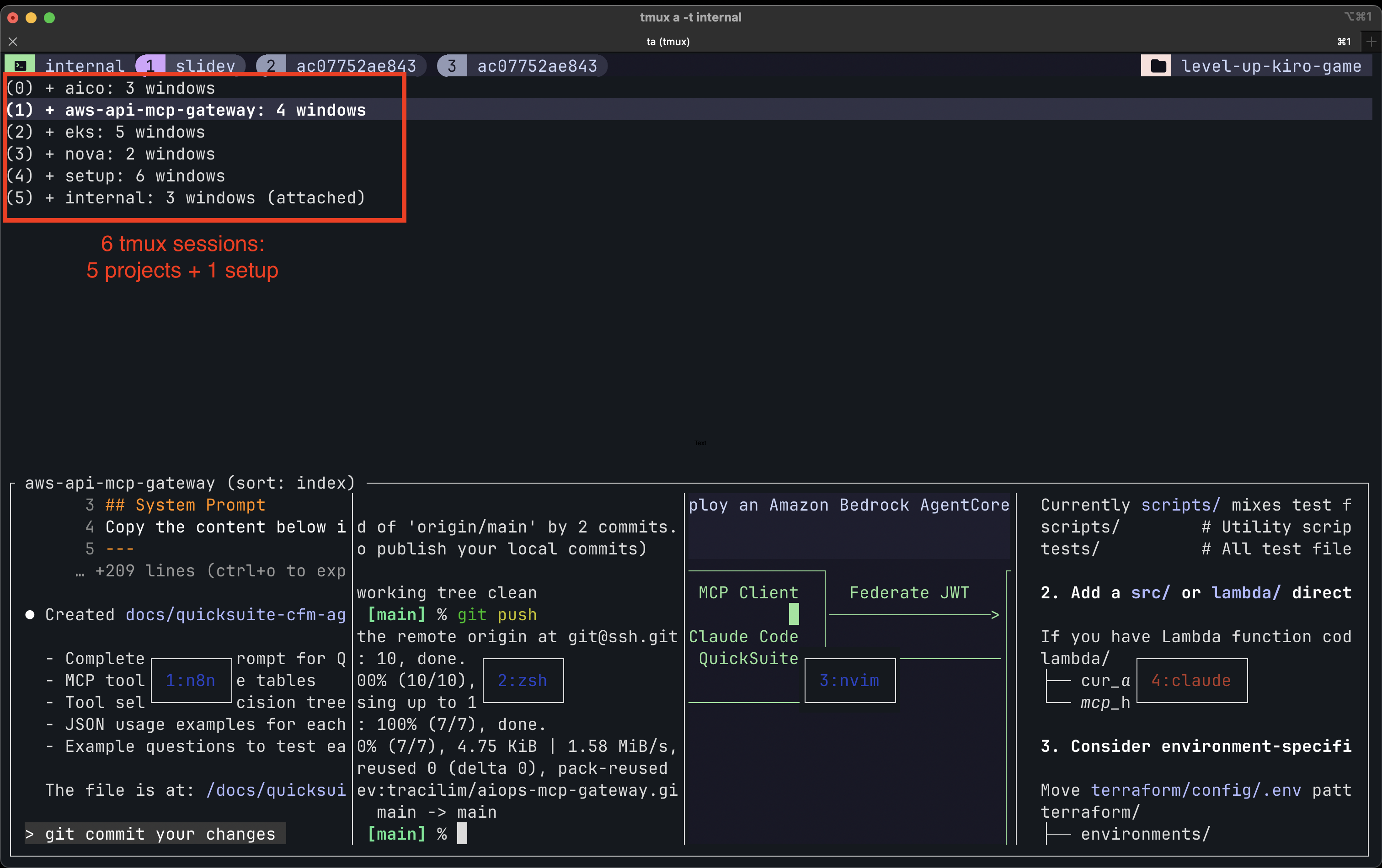Click the 'scripts/' path in Currently line

[1180, 505]
